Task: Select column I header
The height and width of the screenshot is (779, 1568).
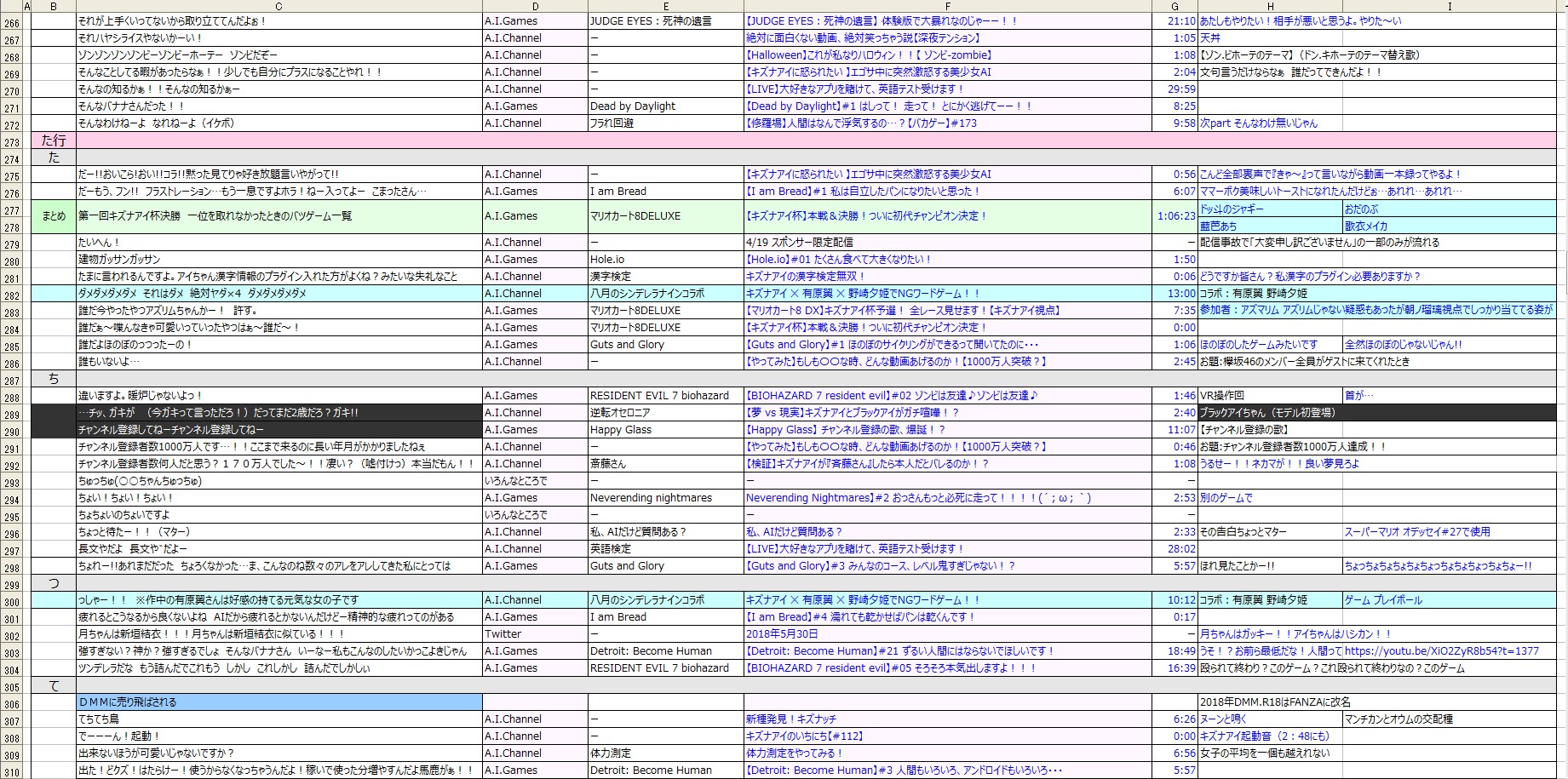Action: [1450, 6]
